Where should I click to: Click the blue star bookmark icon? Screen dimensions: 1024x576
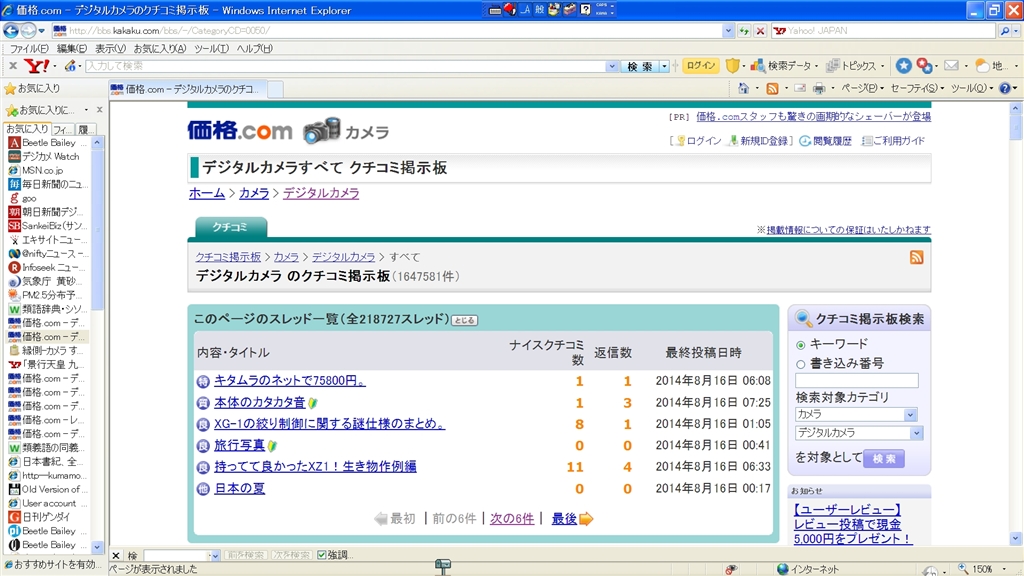click(x=903, y=65)
